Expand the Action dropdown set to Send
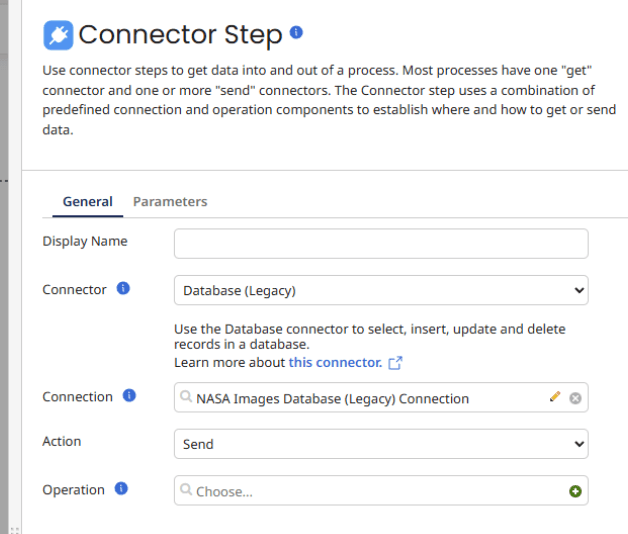The width and height of the screenshot is (628, 534). 380,443
